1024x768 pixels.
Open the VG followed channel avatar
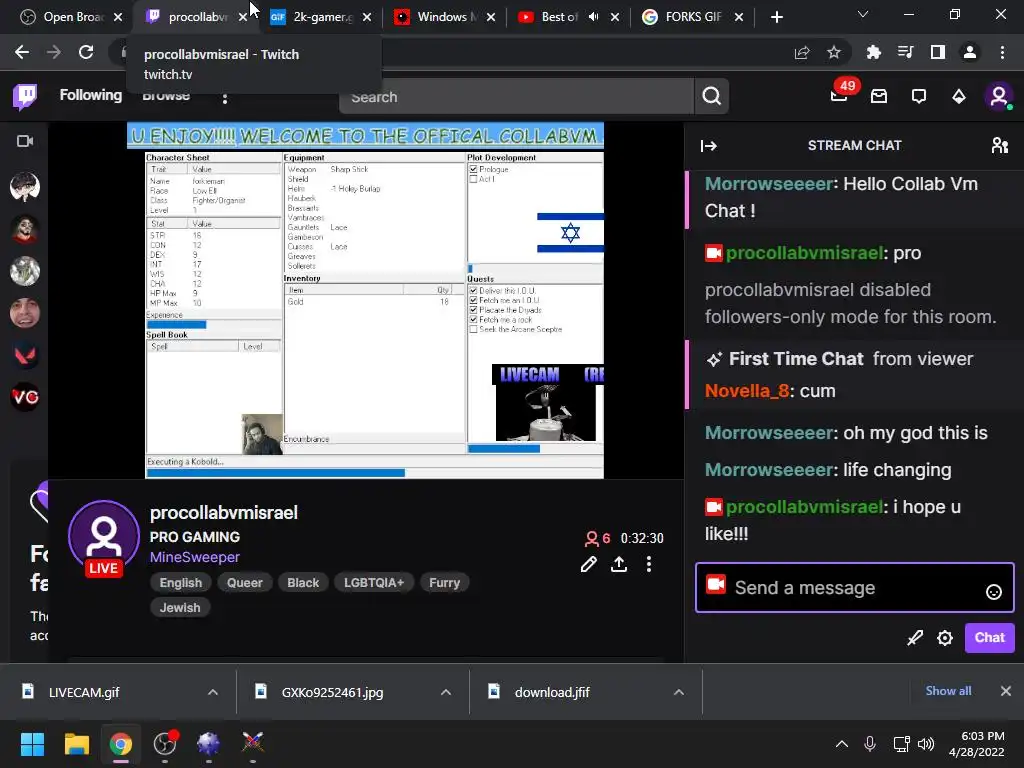tap(25, 396)
